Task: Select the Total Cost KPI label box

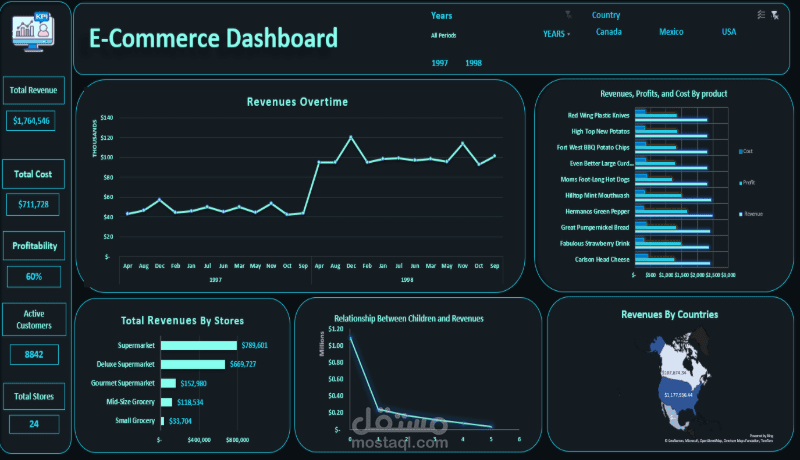Action: tap(33, 174)
